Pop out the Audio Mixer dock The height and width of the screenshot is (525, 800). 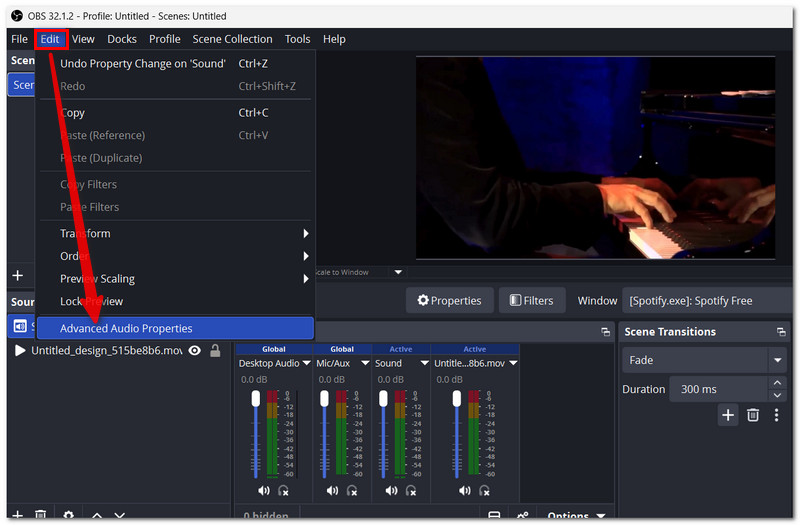click(606, 332)
